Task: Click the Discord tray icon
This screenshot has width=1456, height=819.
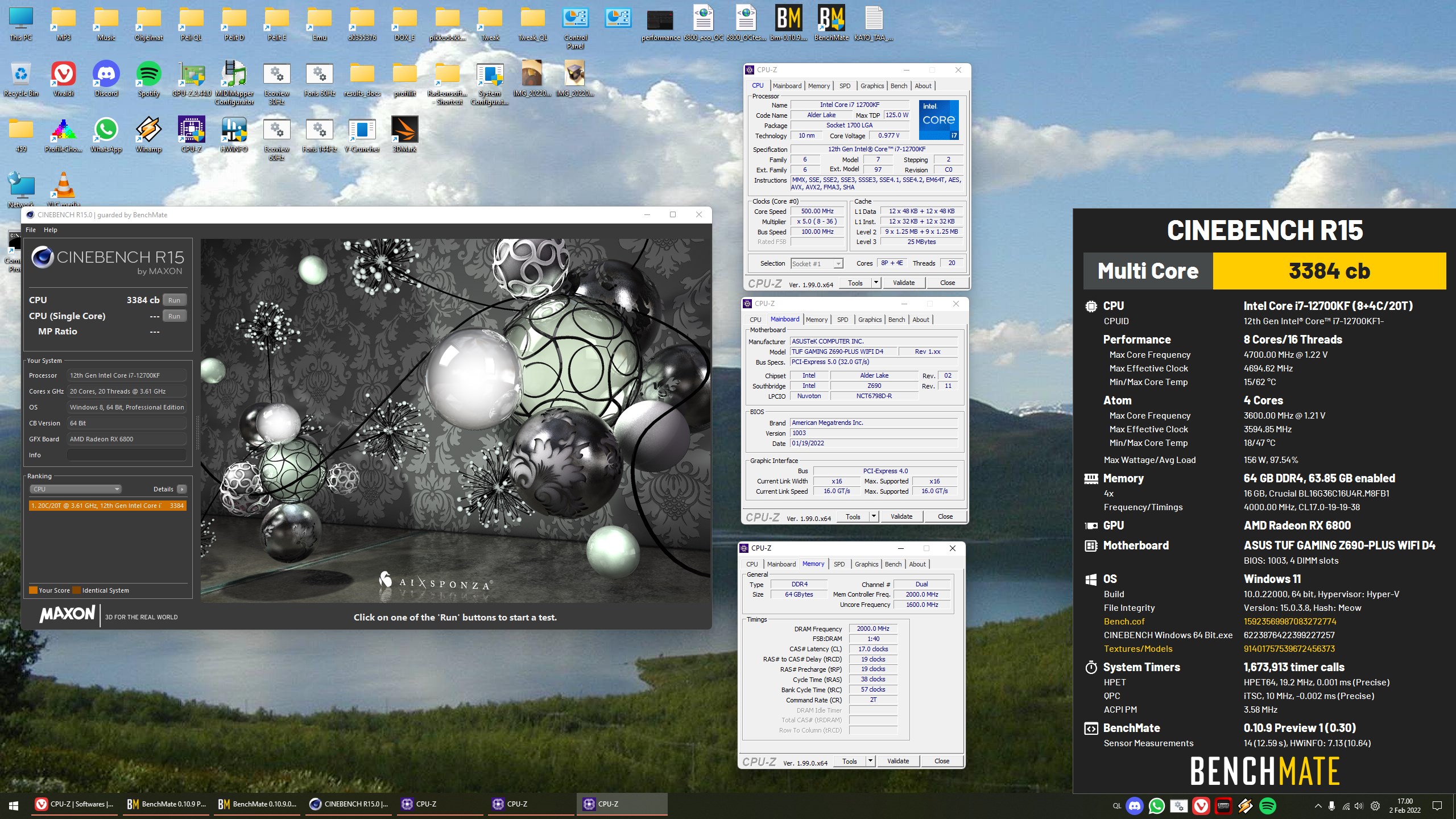Action: pyautogui.click(x=1135, y=806)
